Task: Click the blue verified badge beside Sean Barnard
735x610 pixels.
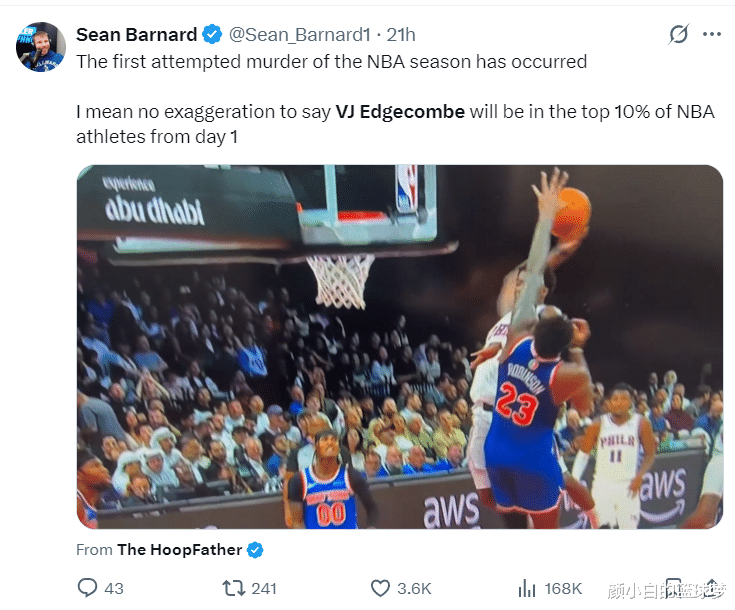Action: (213, 34)
